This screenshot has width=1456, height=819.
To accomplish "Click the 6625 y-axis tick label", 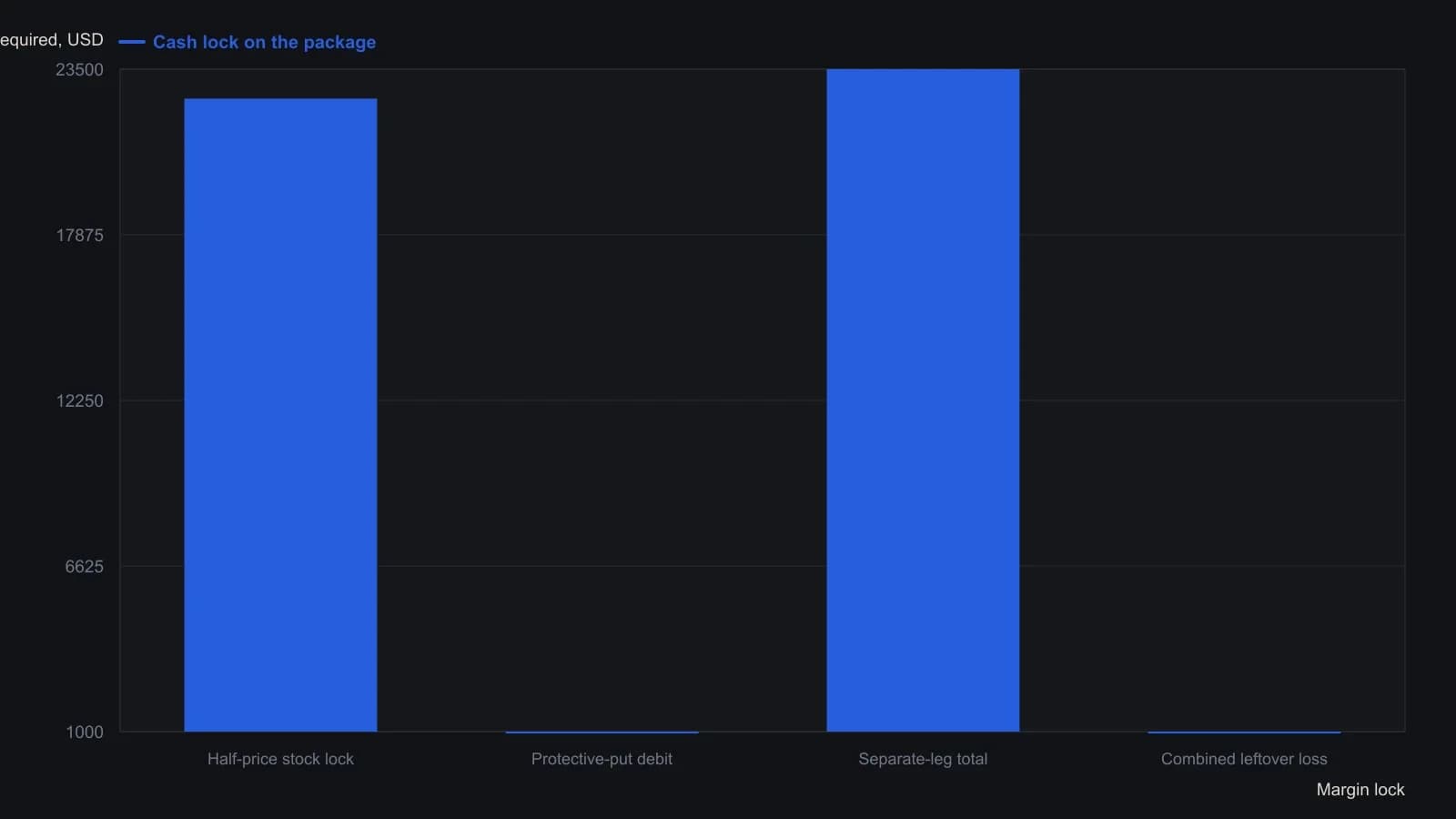I will tap(85, 567).
